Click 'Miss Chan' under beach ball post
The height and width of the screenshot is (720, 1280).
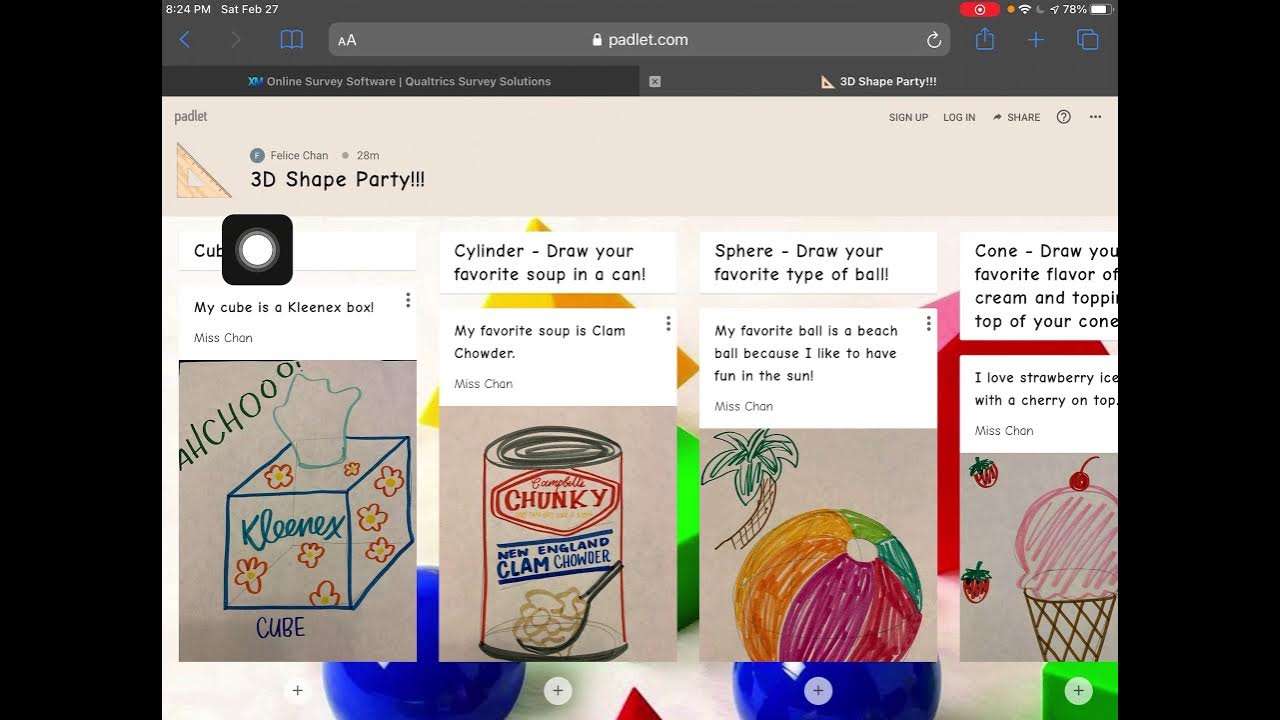point(743,407)
